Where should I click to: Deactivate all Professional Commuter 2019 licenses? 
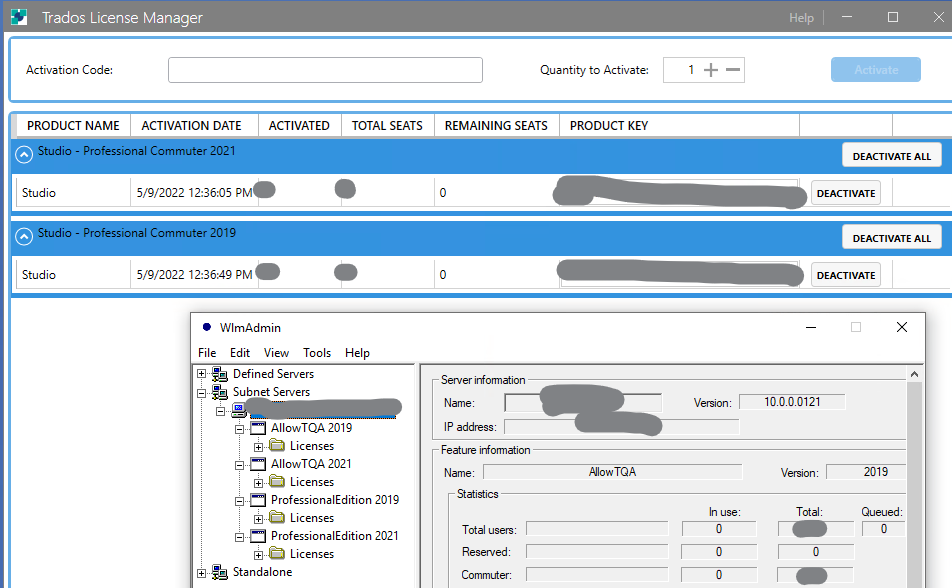(x=891, y=238)
